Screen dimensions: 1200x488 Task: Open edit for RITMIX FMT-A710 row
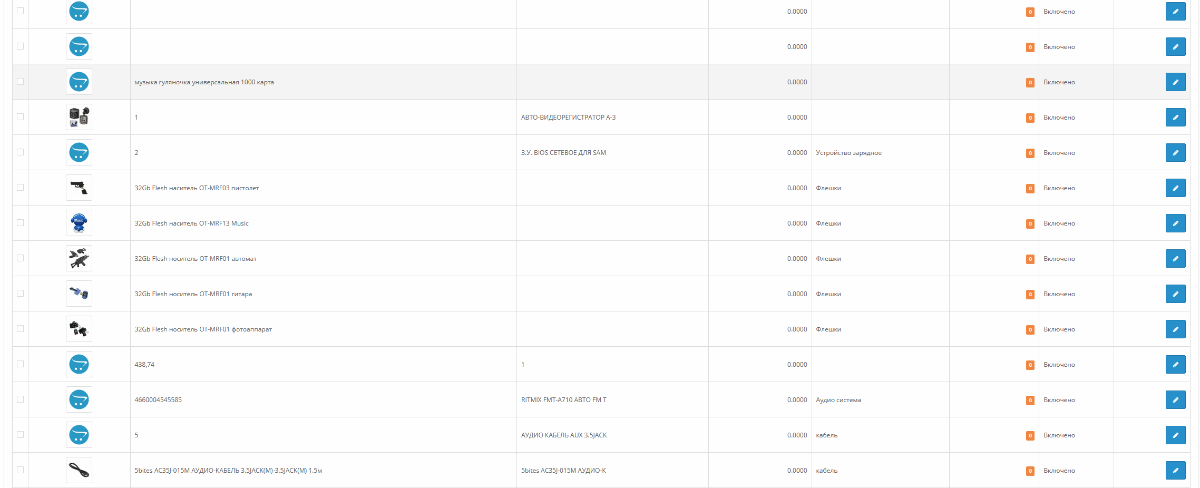point(1175,400)
